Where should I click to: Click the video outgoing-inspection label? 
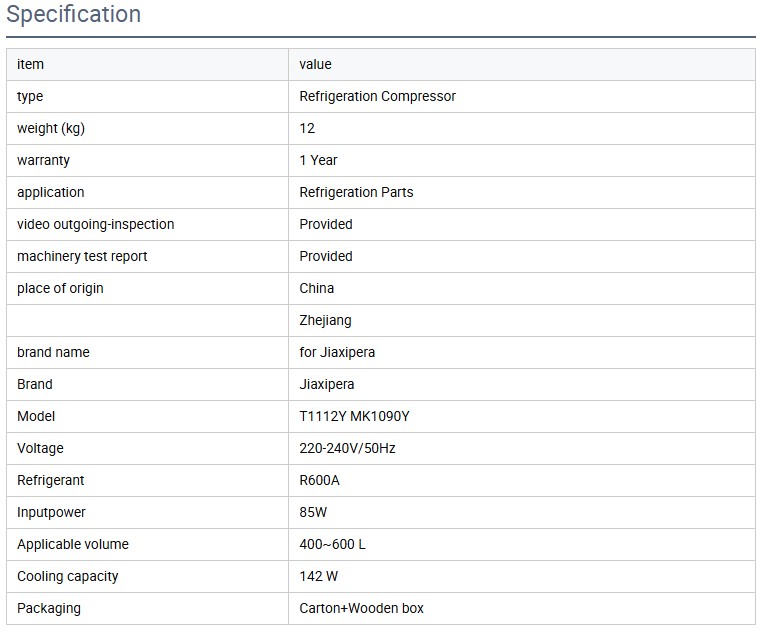(95, 224)
